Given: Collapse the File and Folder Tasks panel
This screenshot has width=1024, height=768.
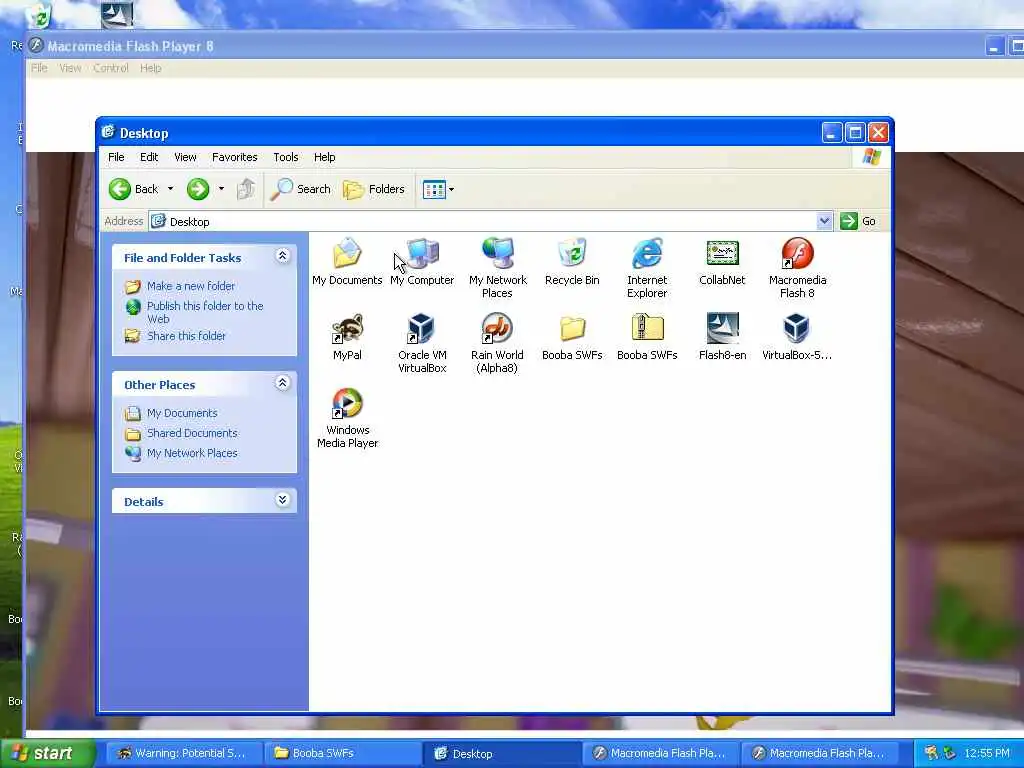Looking at the screenshot, I should [282, 256].
